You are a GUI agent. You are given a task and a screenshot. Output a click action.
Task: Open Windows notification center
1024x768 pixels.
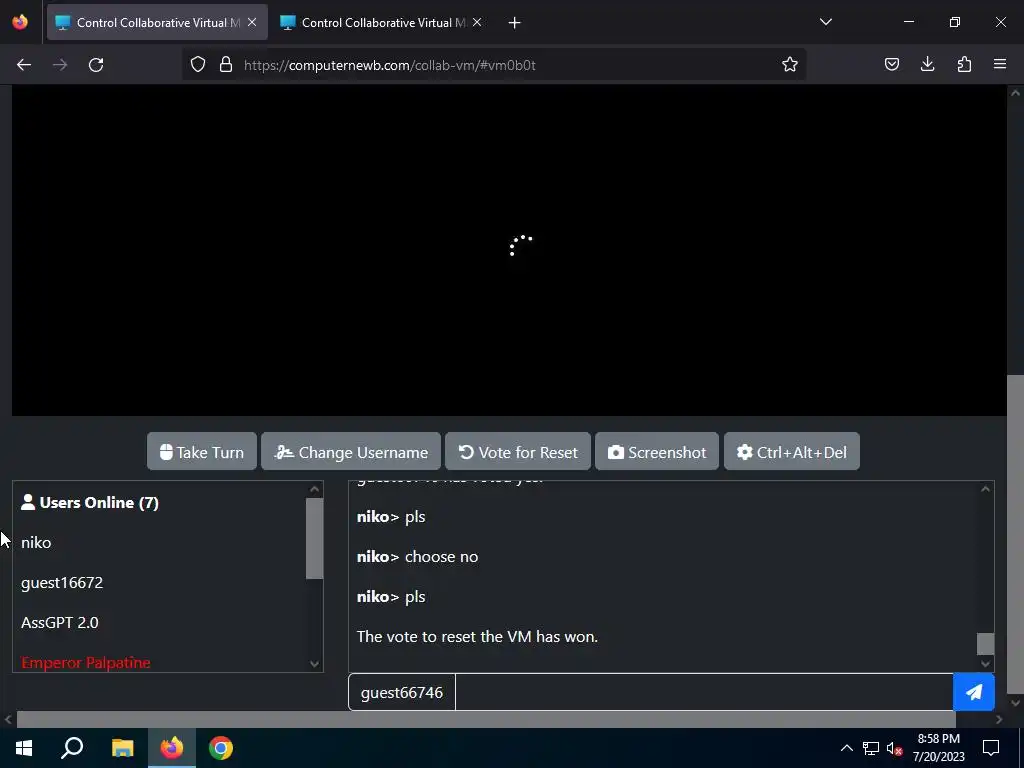coord(991,748)
